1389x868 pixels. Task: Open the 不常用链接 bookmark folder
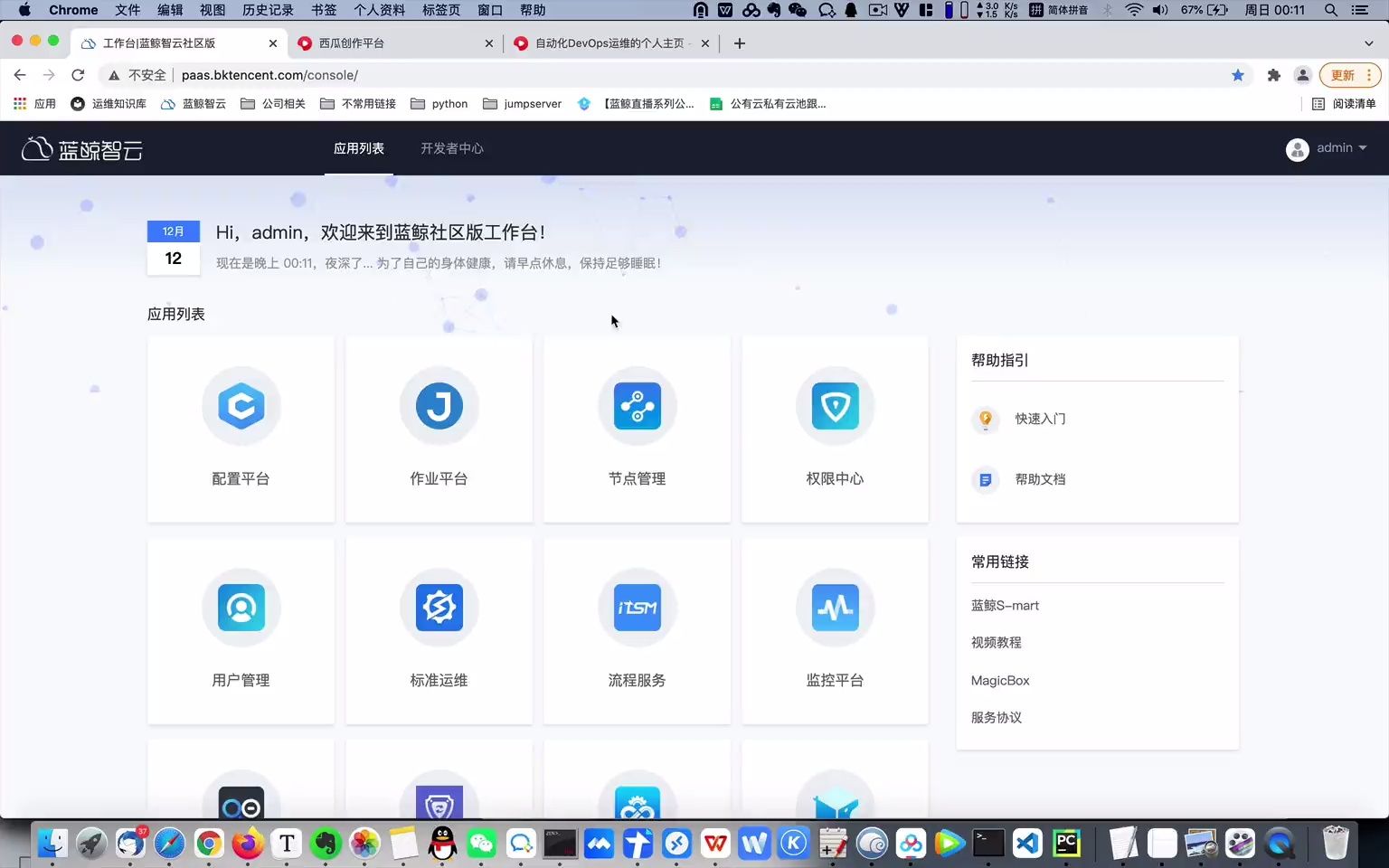(358, 104)
